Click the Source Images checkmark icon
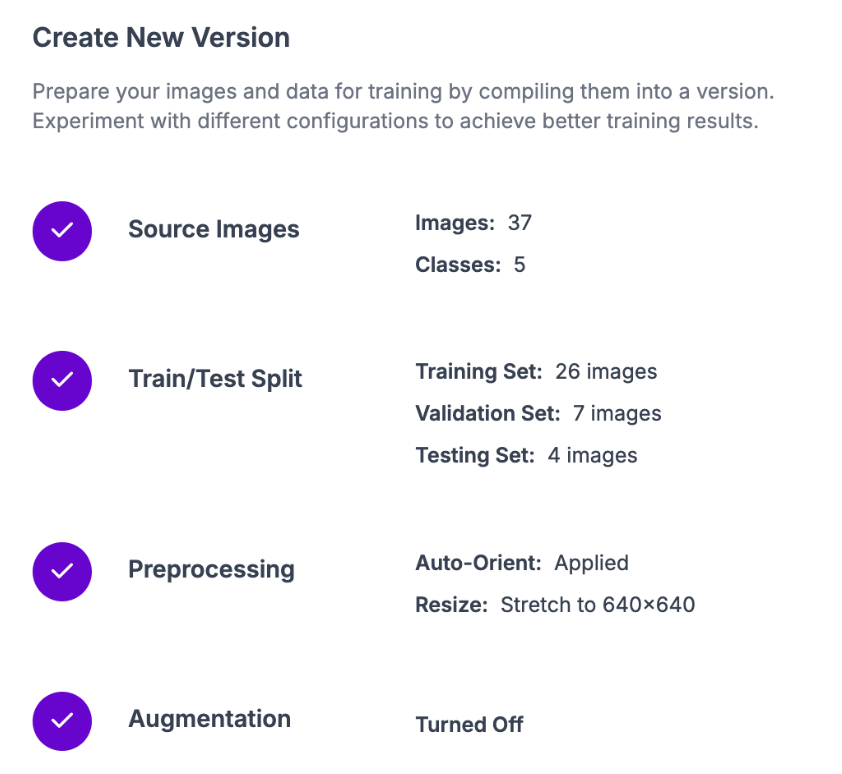The height and width of the screenshot is (774, 842). (x=62, y=231)
